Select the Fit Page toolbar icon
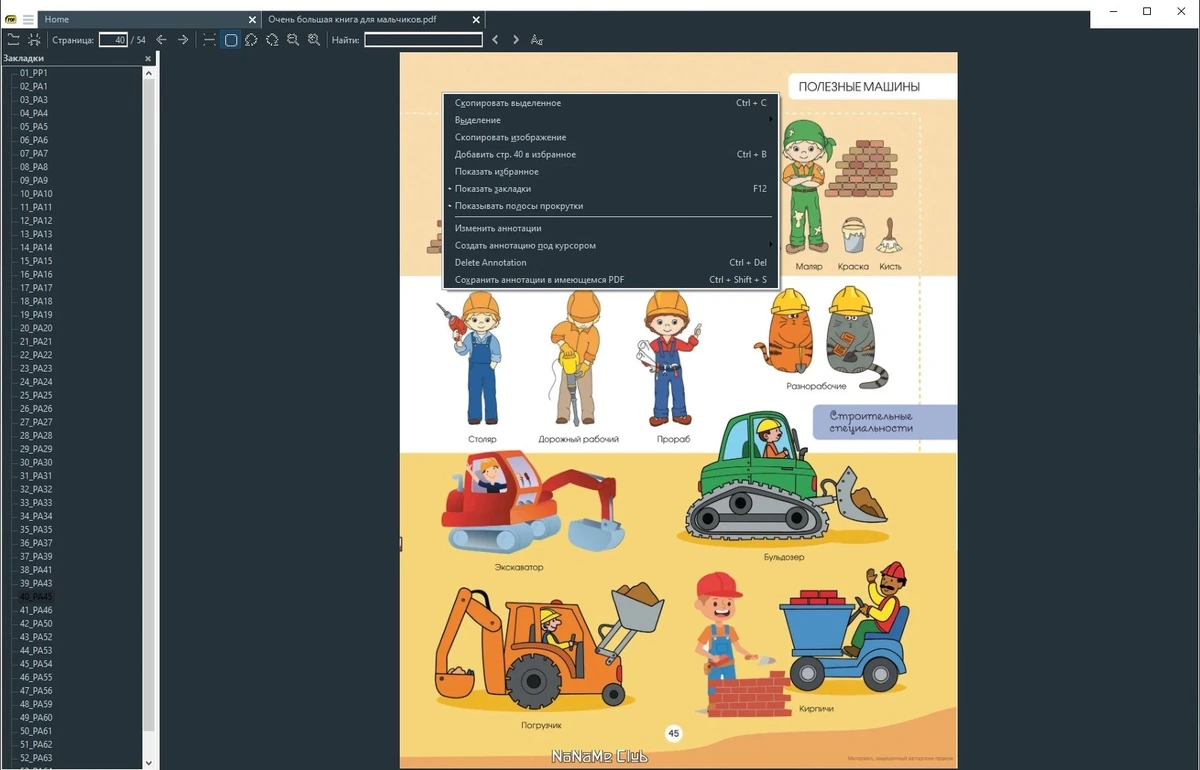The width and height of the screenshot is (1200, 770). pyautogui.click(x=231, y=40)
